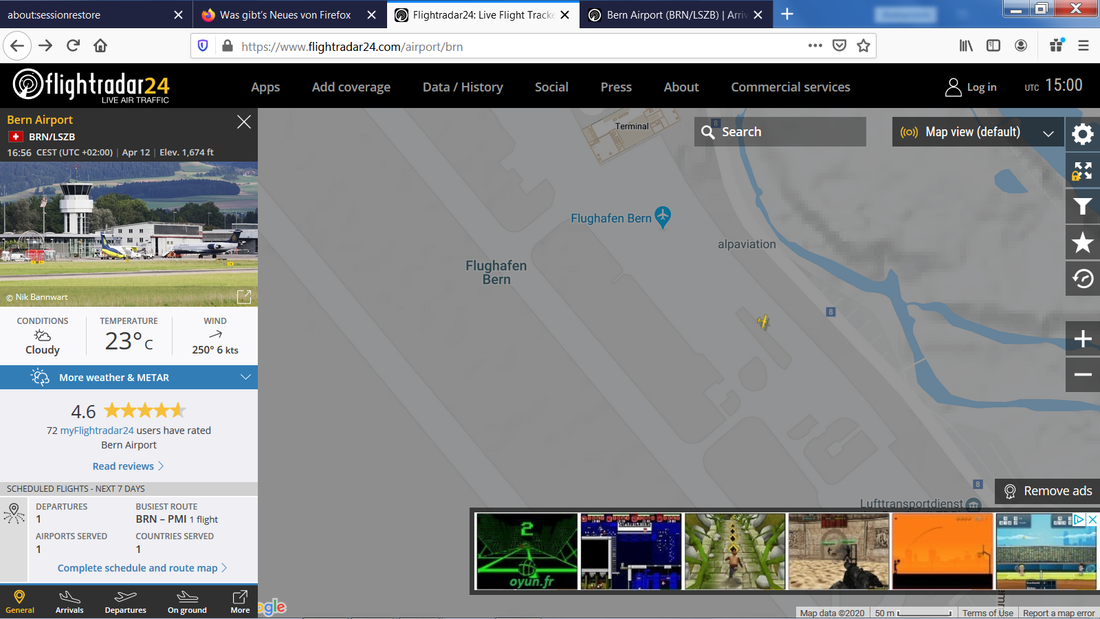The width and height of the screenshot is (1100, 619).
Task: Open the Apps menu
Action: [265, 87]
